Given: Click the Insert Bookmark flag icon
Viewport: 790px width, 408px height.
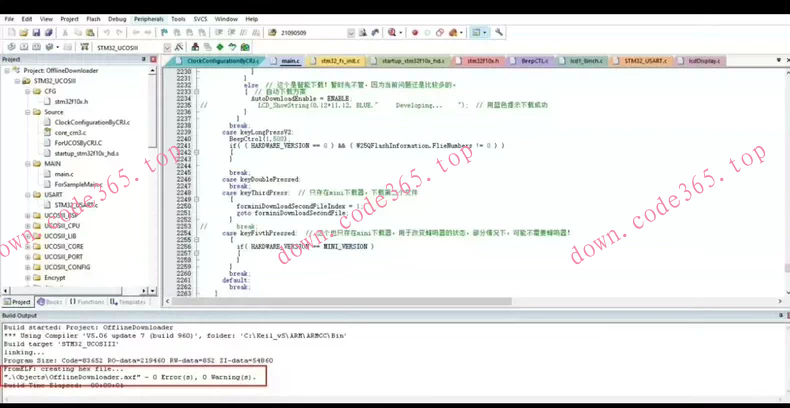Looking at the screenshot, I should tap(164, 33).
